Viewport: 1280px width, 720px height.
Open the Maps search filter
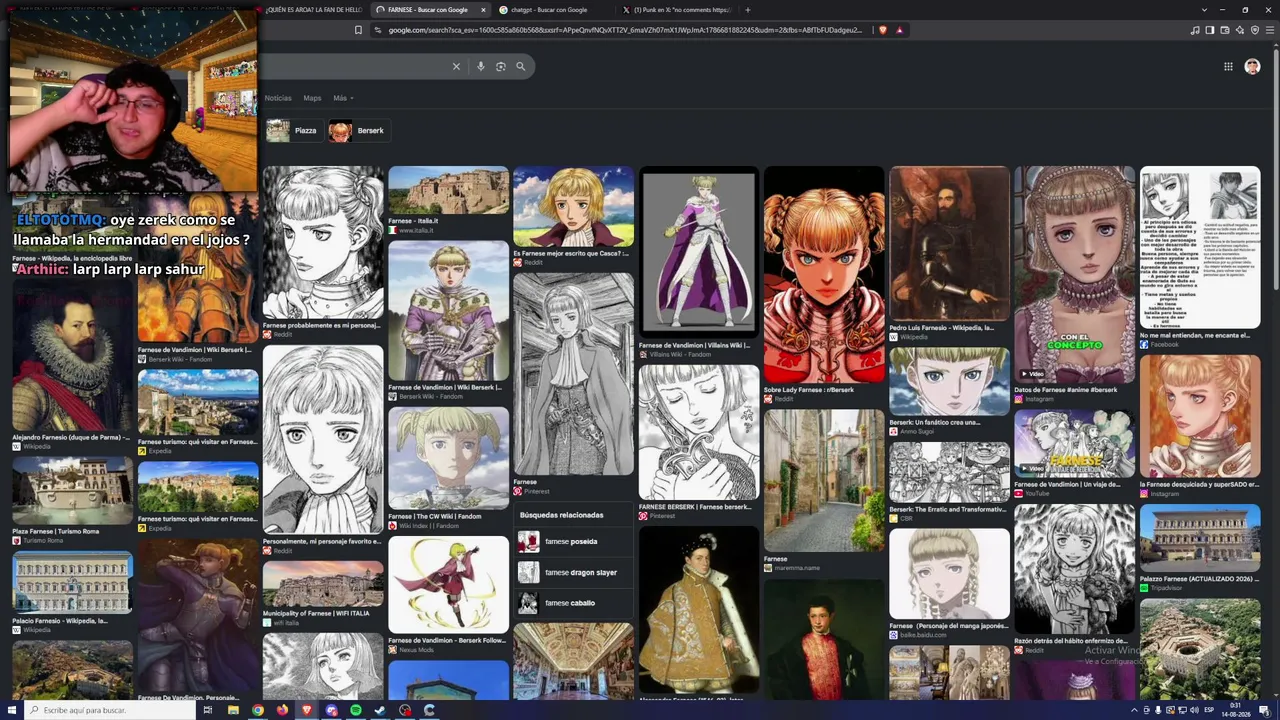coord(312,98)
